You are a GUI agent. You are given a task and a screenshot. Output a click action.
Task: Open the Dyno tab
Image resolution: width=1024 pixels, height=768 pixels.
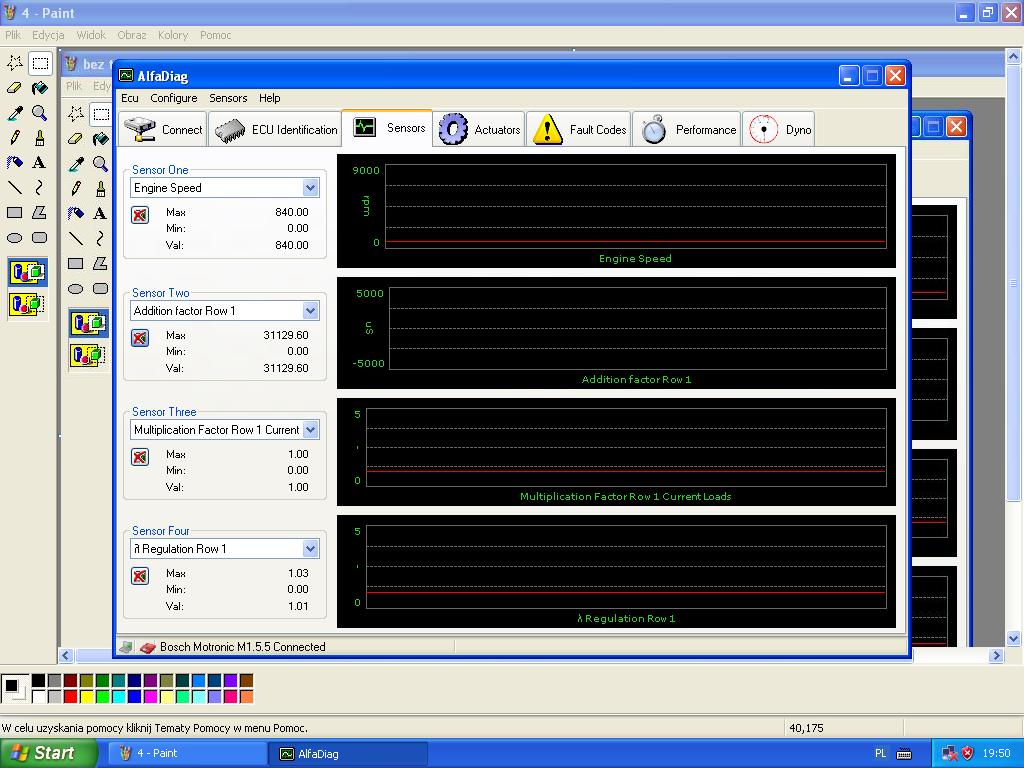tap(779, 129)
